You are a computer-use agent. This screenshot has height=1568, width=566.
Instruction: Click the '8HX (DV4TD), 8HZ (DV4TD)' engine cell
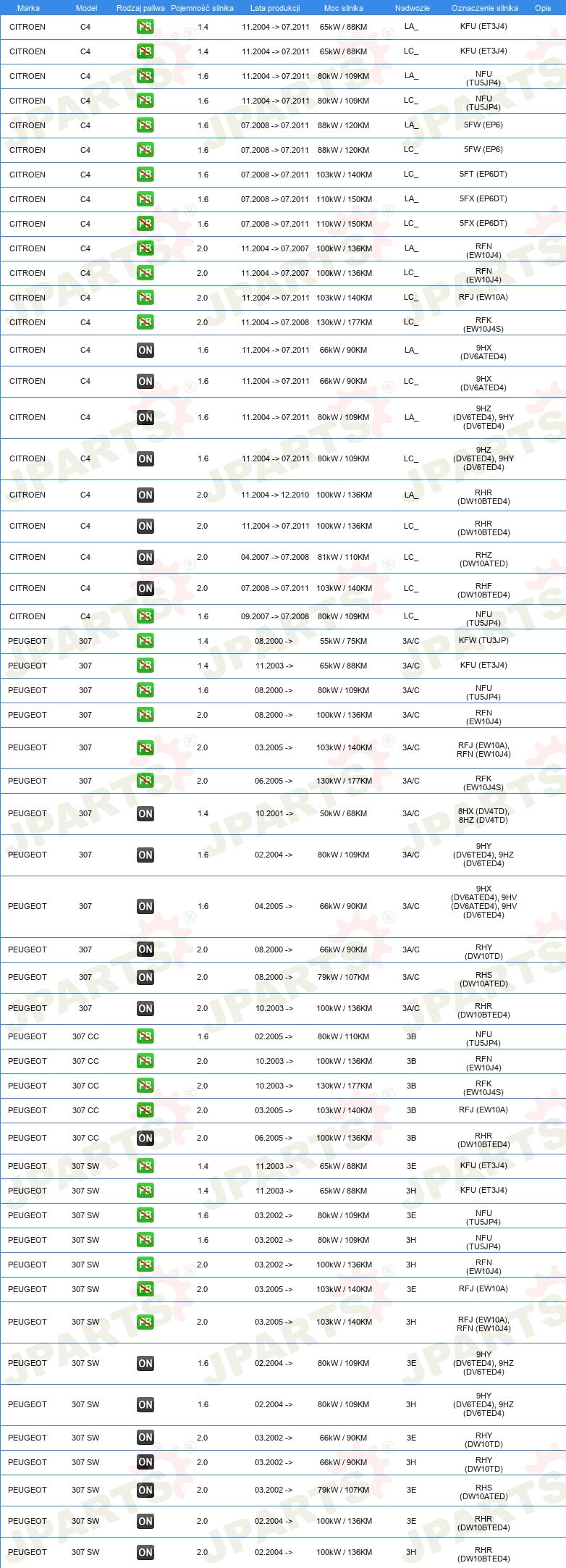point(483,816)
